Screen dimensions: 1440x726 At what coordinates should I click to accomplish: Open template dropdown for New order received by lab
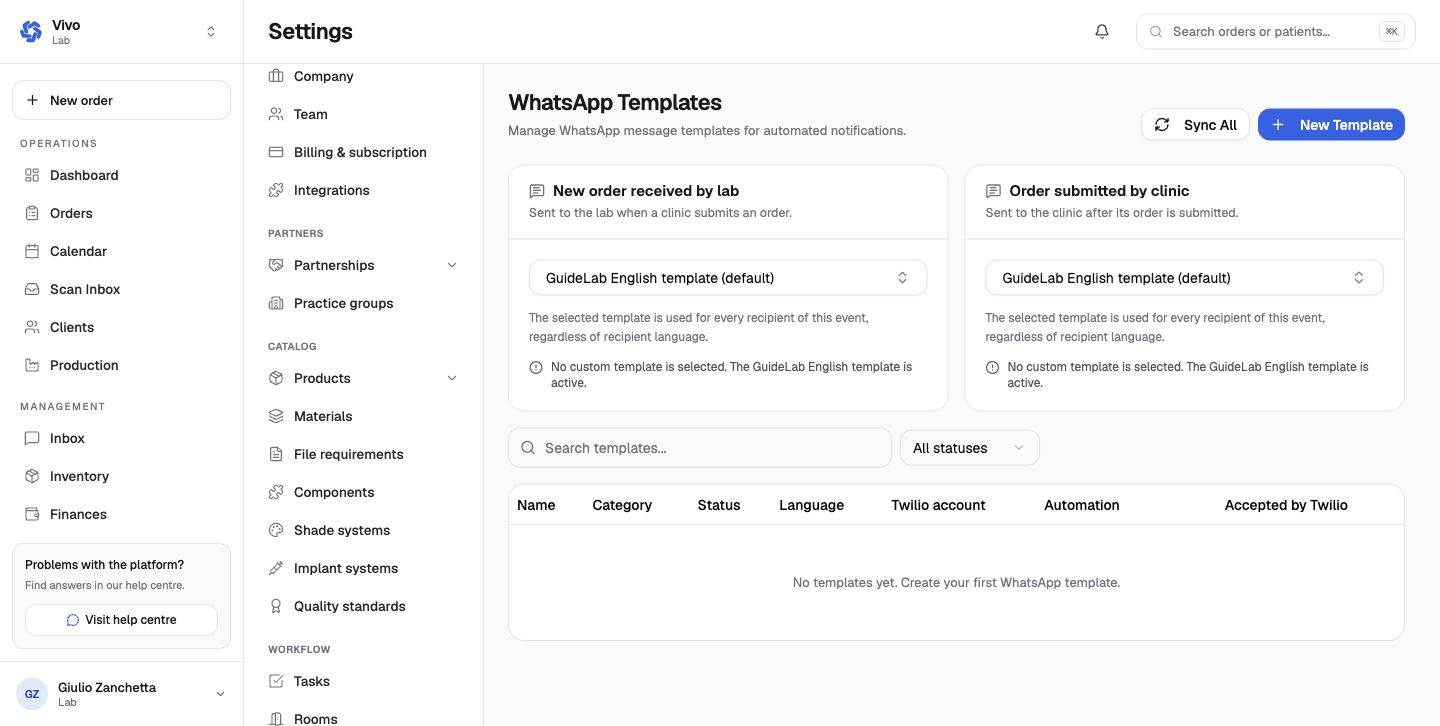tap(728, 278)
